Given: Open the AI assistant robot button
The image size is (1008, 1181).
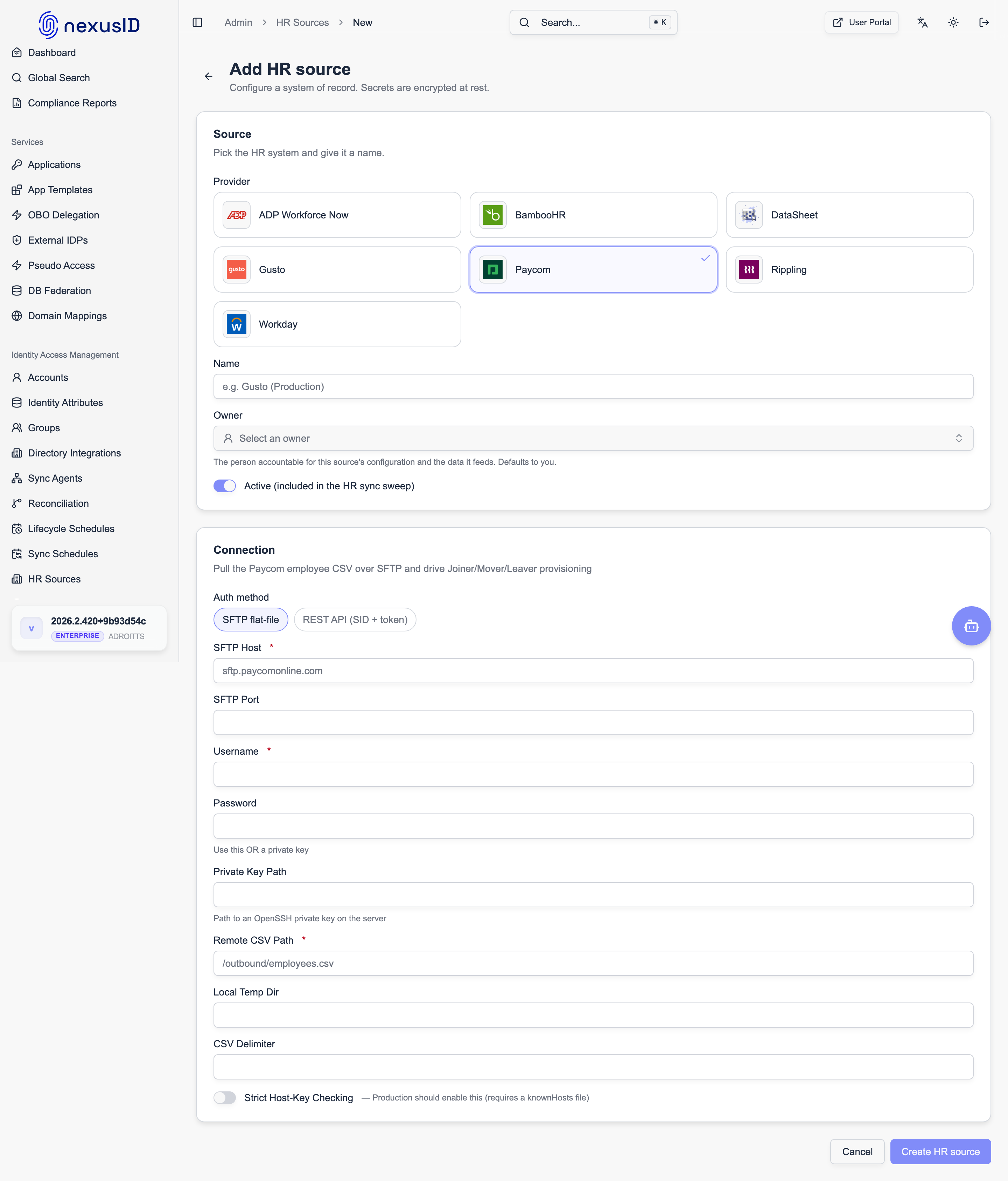Looking at the screenshot, I should click(x=971, y=626).
